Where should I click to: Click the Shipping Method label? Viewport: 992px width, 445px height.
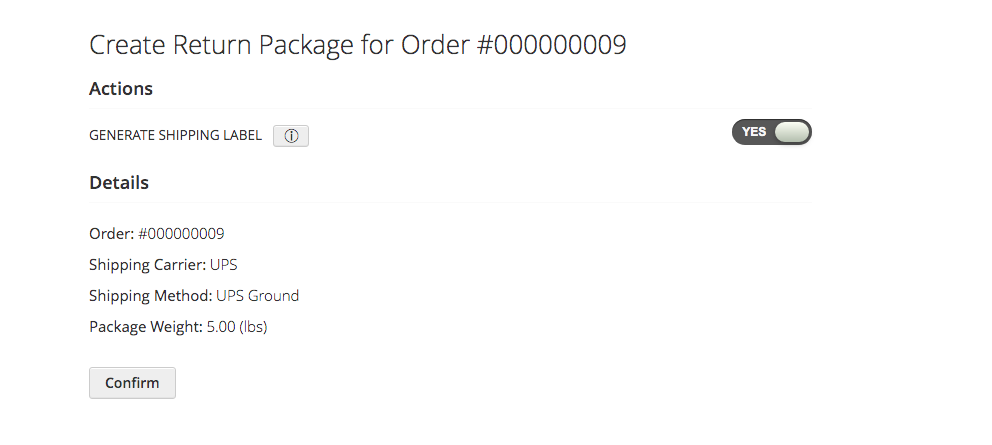coord(151,296)
